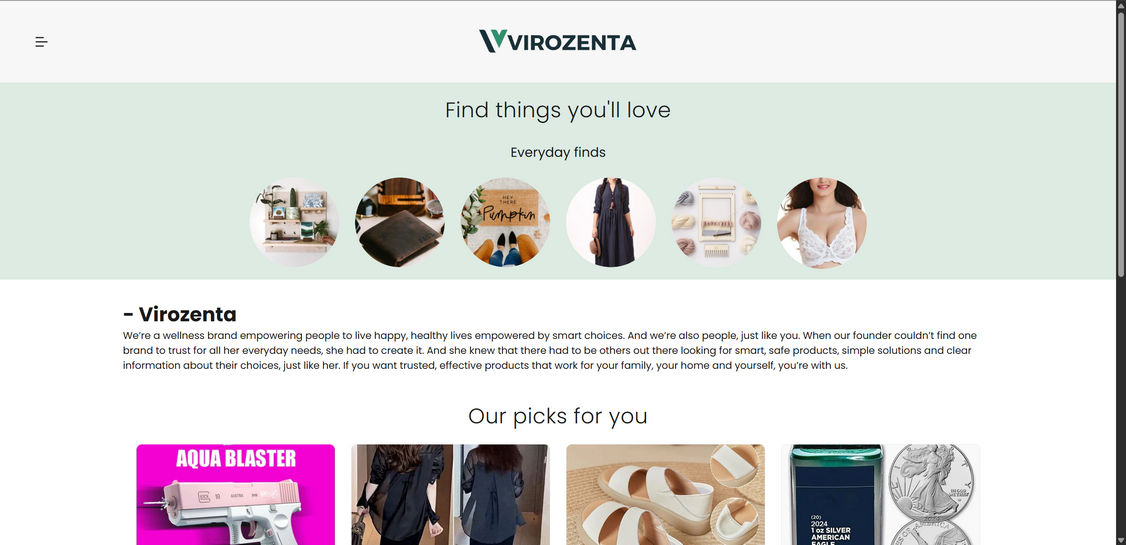The width and height of the screenshot is (1126, 545).
Task: Open the Aqua Blaster product card
Action: 236,494
